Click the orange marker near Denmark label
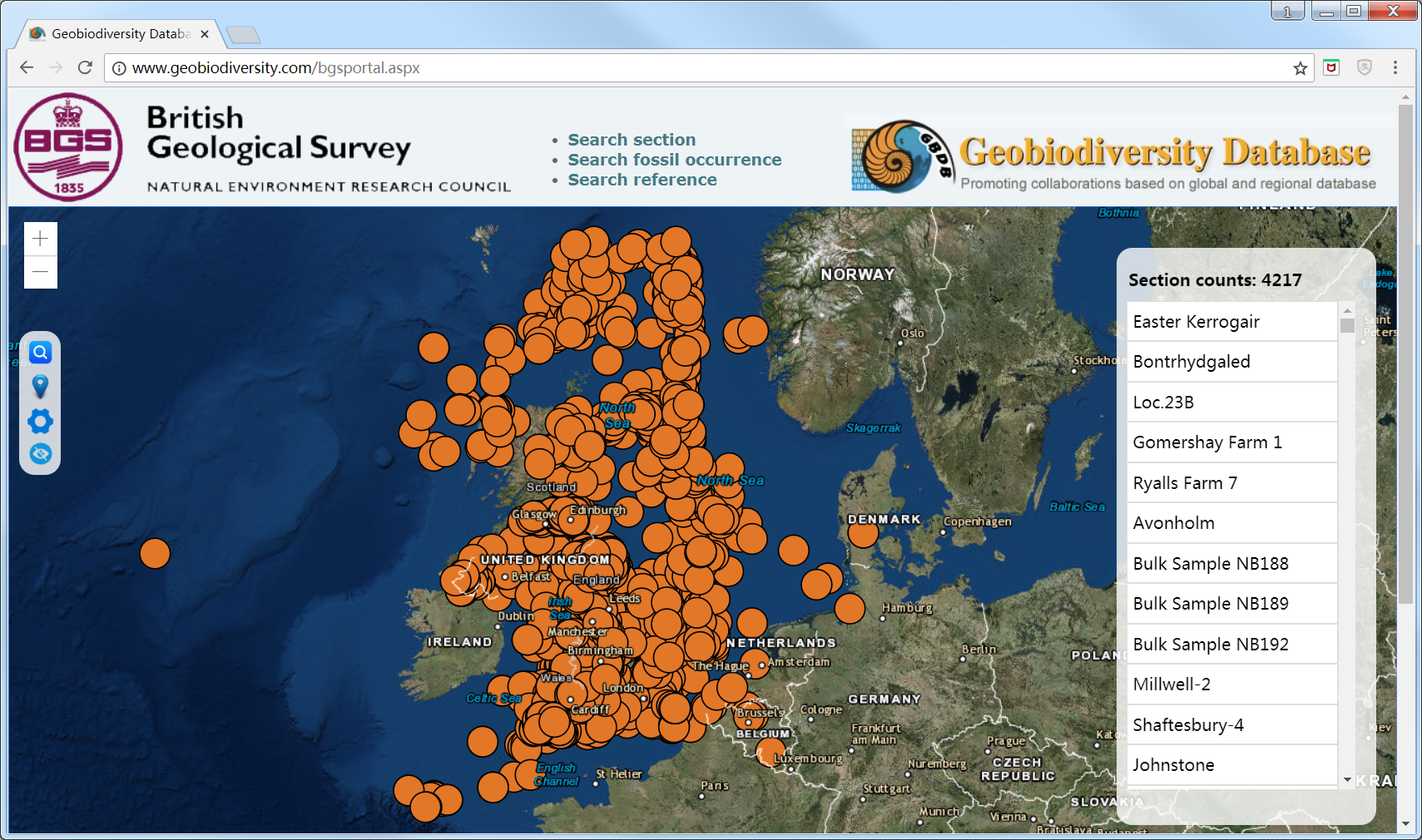1422x840 pixels. coord(863,532)
